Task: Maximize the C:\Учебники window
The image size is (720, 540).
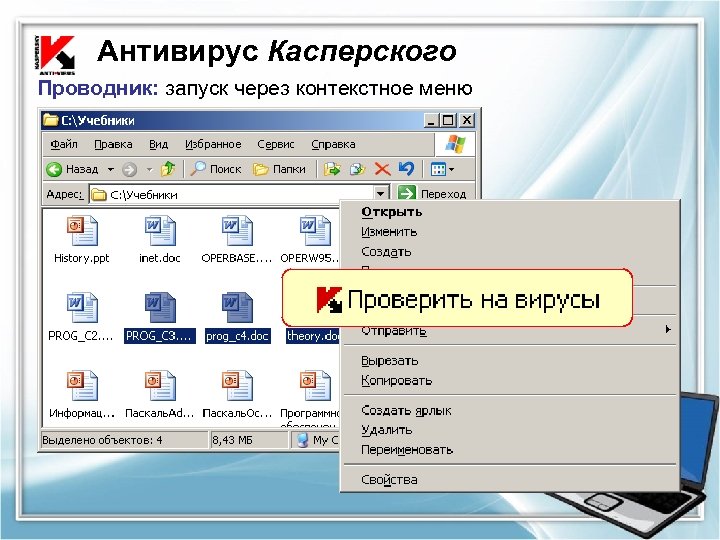Action: [x=447, y=120]
